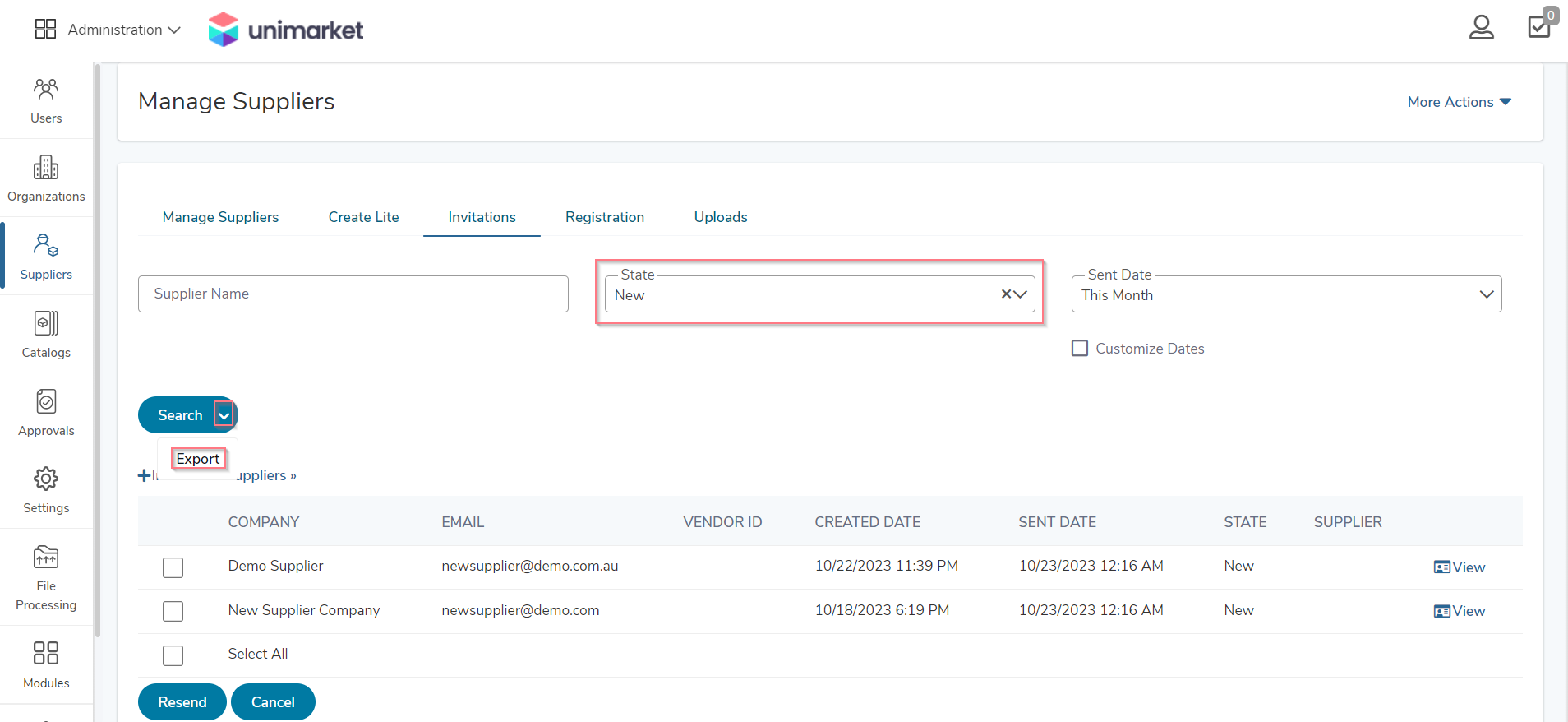Tick the Select All checkbox

tap(173, 655)
